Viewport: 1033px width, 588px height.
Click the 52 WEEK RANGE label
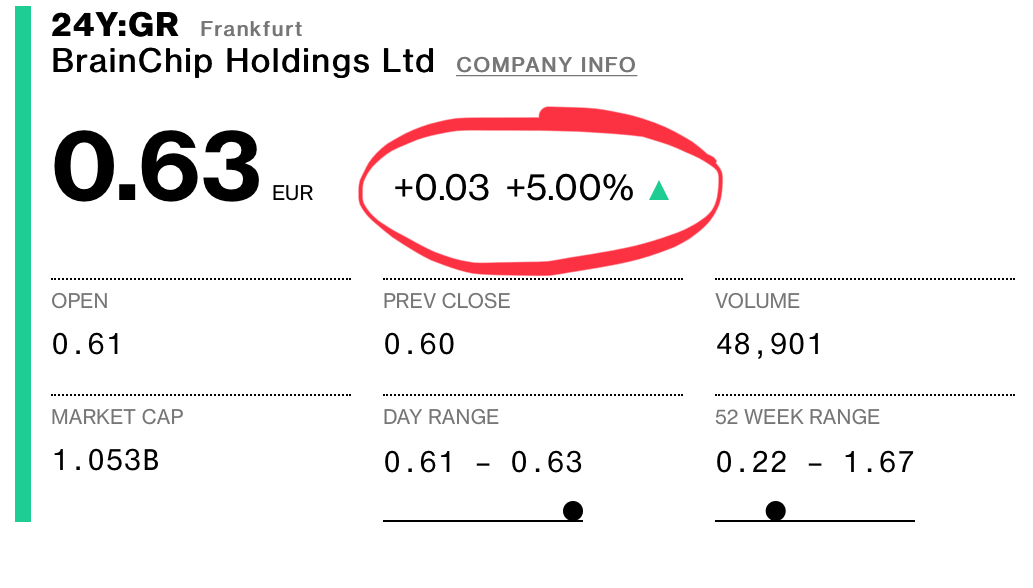click(x=797, y=417)
